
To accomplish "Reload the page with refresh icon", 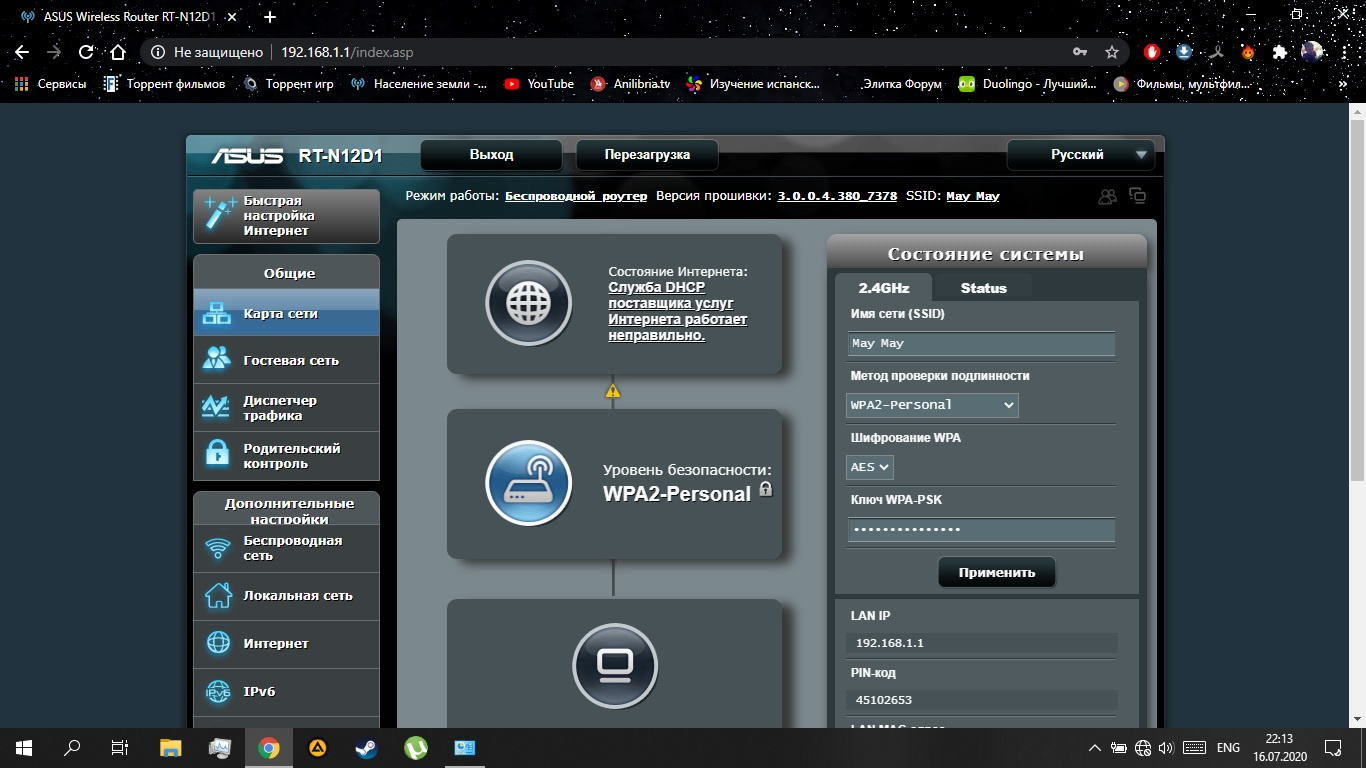I will tap(86, 52).
